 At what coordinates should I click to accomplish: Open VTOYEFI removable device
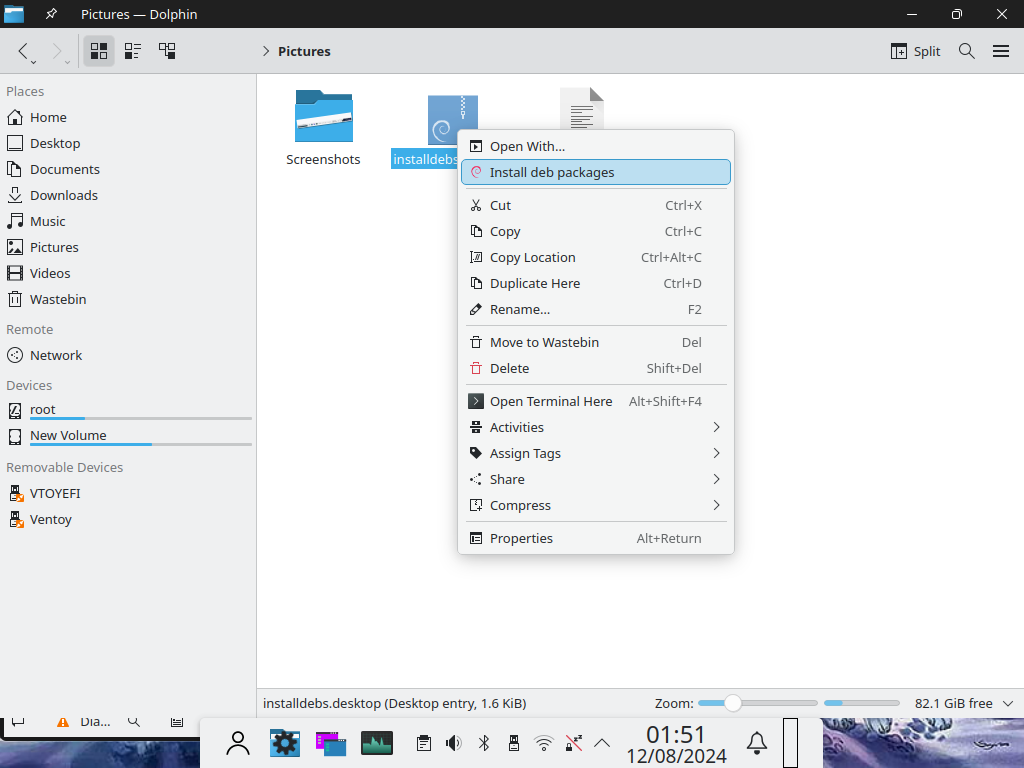coord(128,493)
